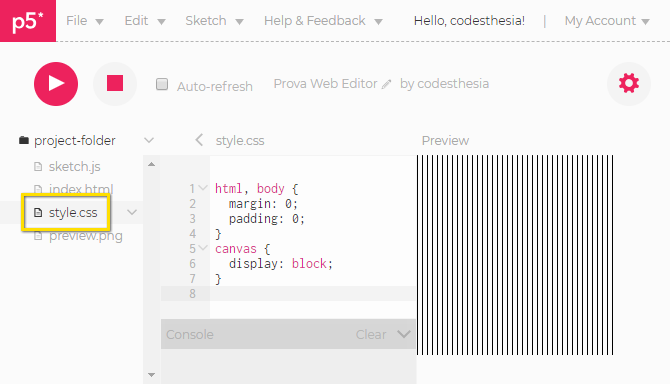Open the style.css file options chevron
The width and height of the screenshot is (670, 384).
(132, 212)
